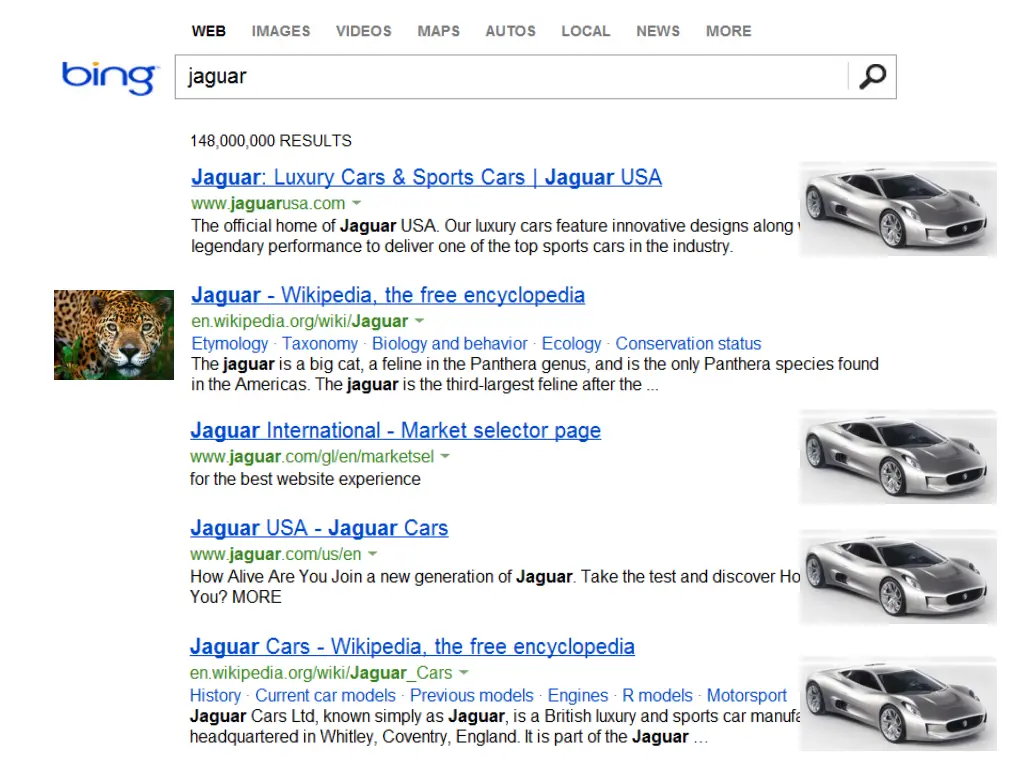Click the jaguar cat thumbnail image
The image size is (1024, 768).
pyautogui.click(x=114, y=335)
